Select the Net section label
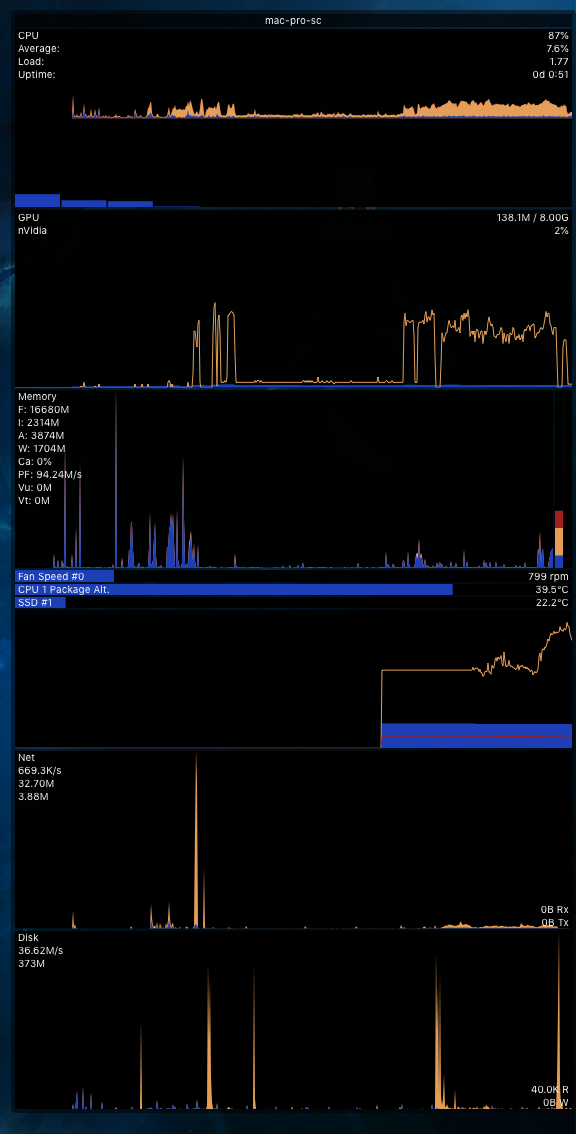The image size is (576, 1134). (26, 757)
